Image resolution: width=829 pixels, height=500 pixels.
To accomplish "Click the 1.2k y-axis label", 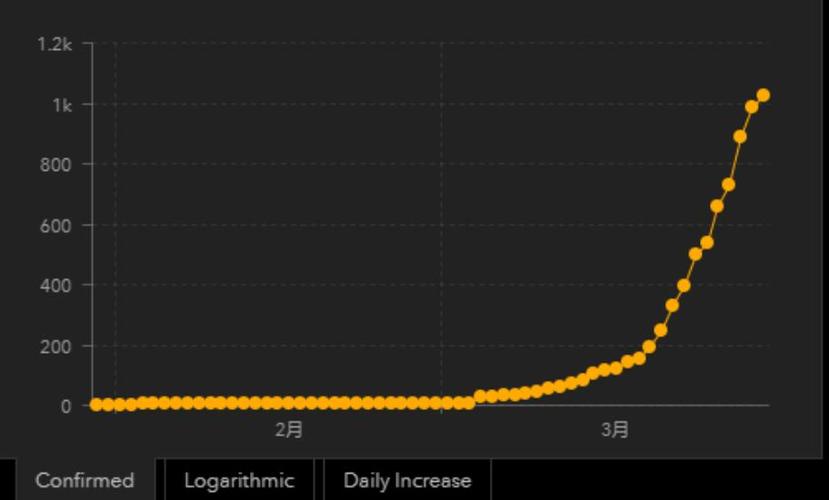I will coord(54,44).
